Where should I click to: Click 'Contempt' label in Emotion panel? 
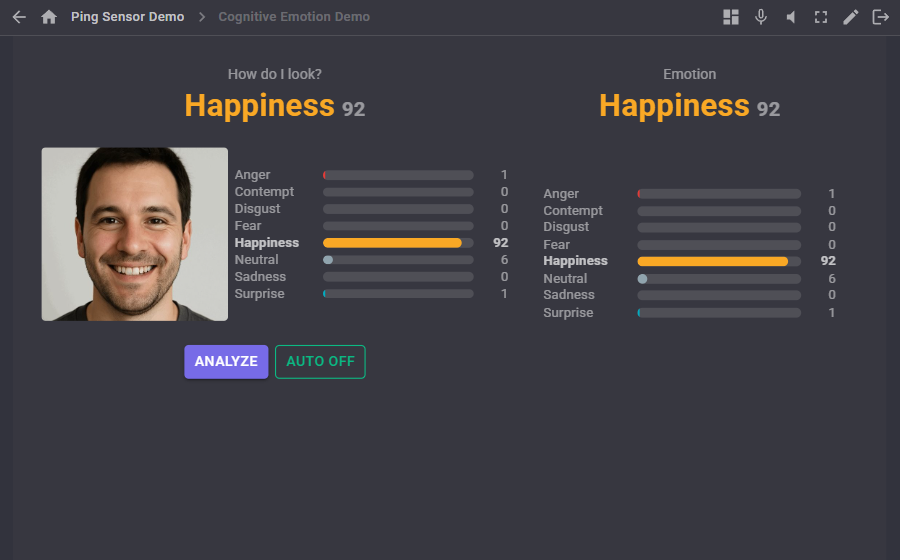point(573,211)
